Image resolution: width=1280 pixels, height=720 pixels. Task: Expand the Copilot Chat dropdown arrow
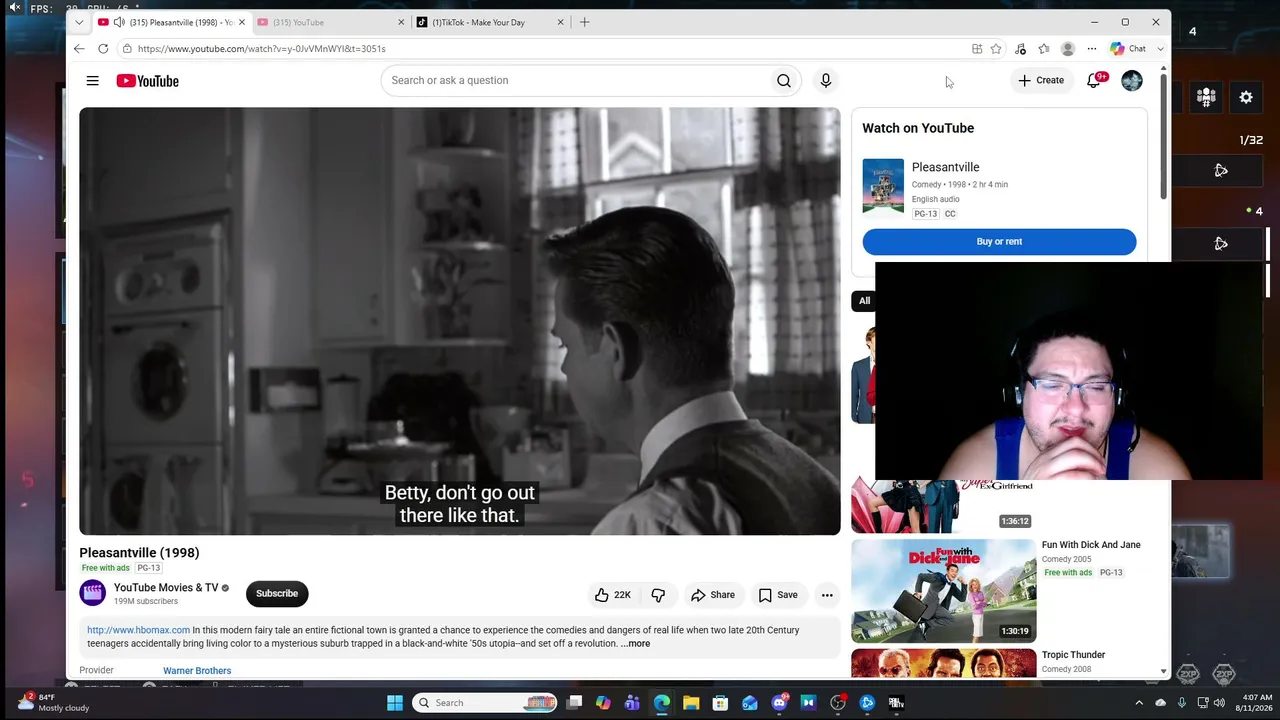[1160, 48]
